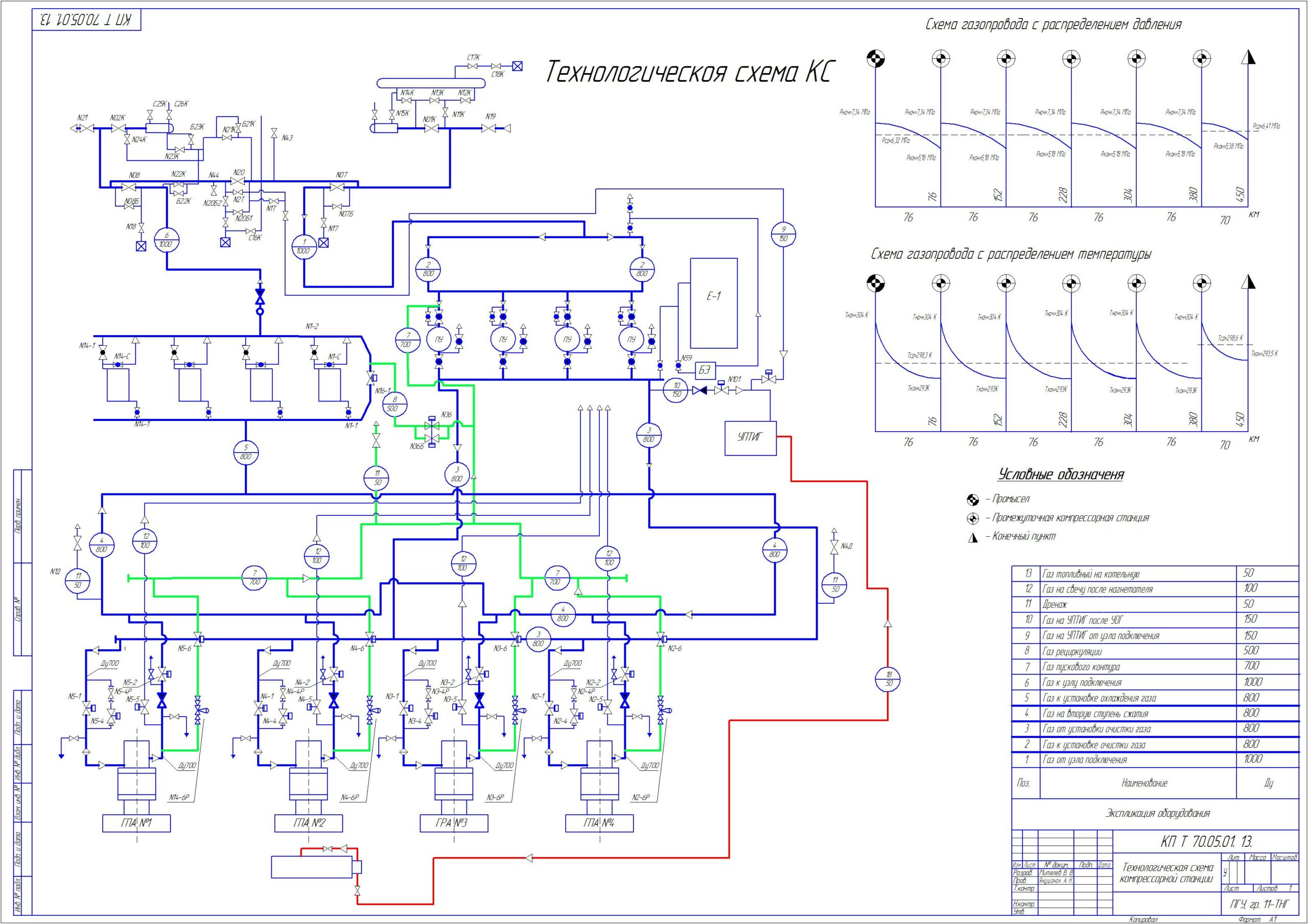Click the "Экспликация оборудования" caption

[1158, 813]
